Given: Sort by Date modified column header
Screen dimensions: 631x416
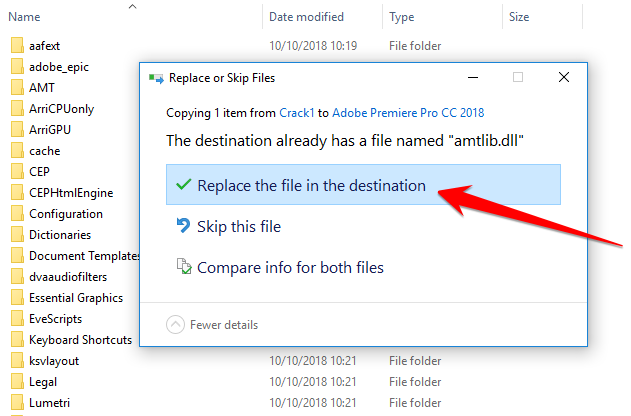Looking at the screenshot, I should click(x=308, y=17).
